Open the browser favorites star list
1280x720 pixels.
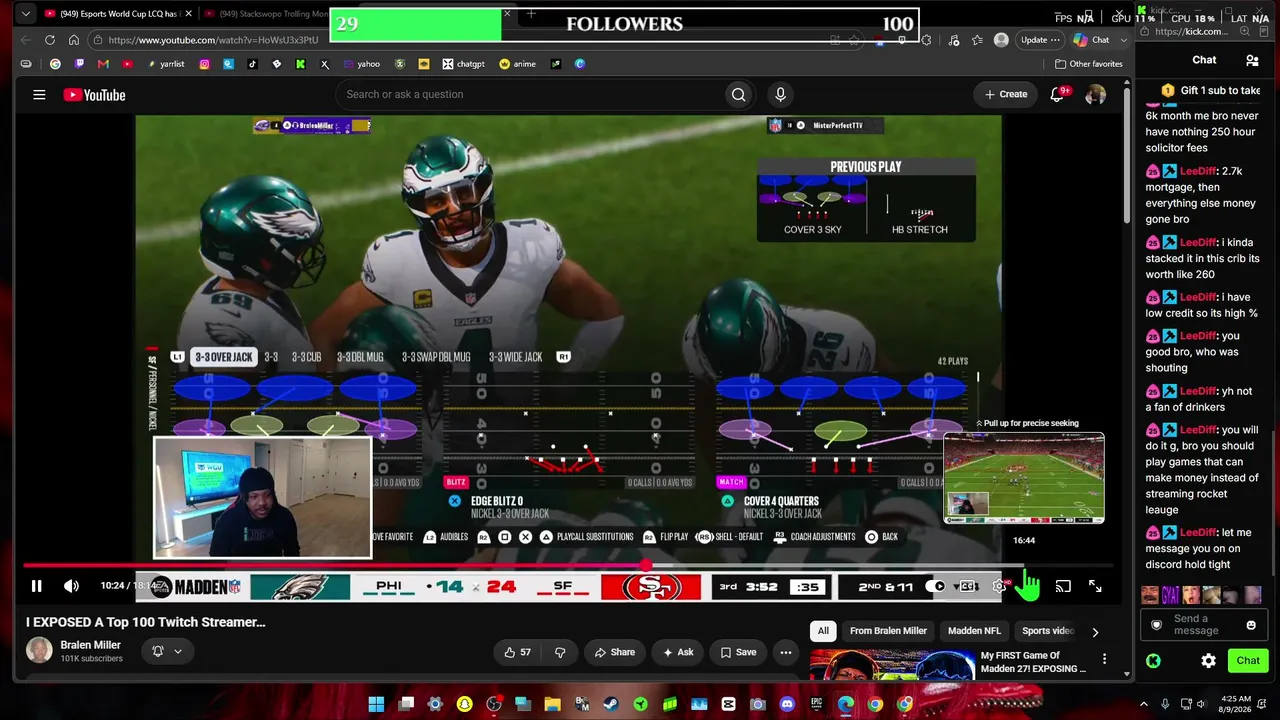(x=977, y=40)
